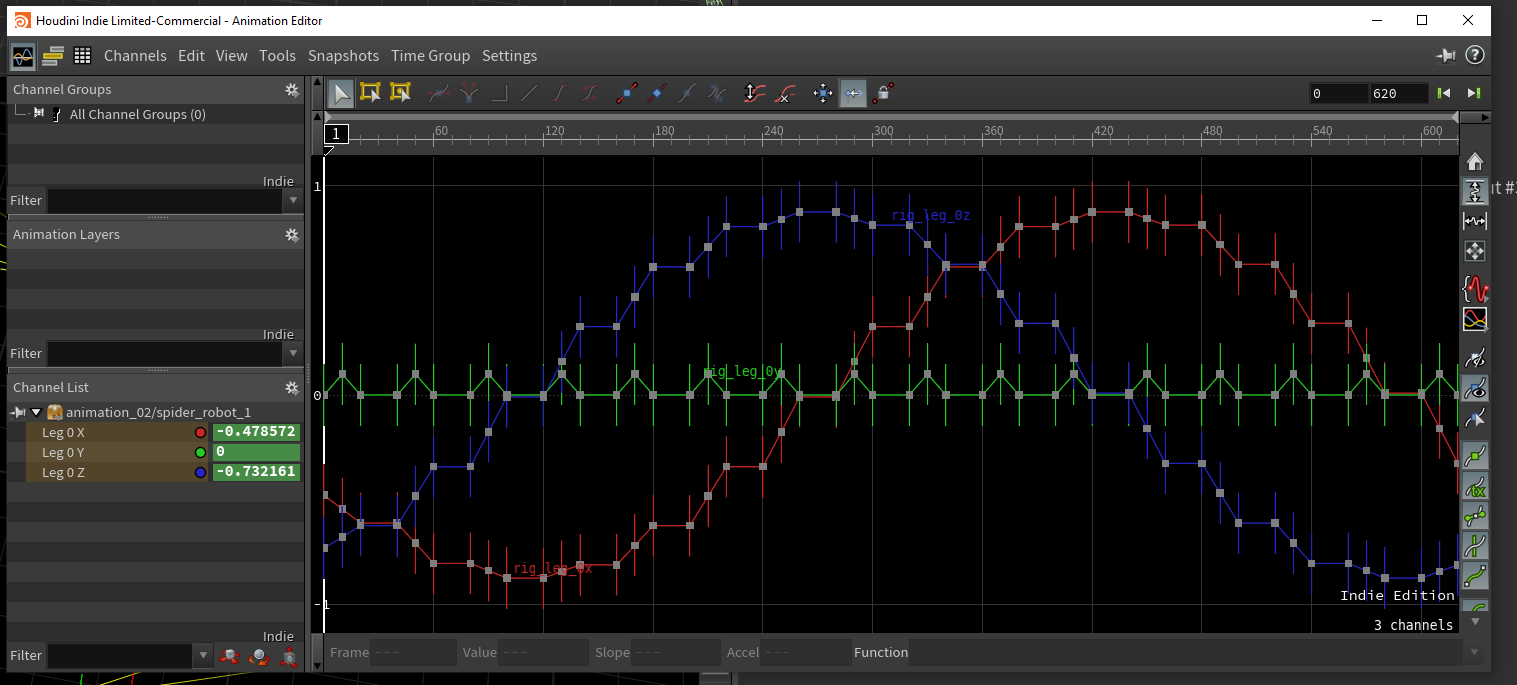Open the Time Group menu

point(431,56)
